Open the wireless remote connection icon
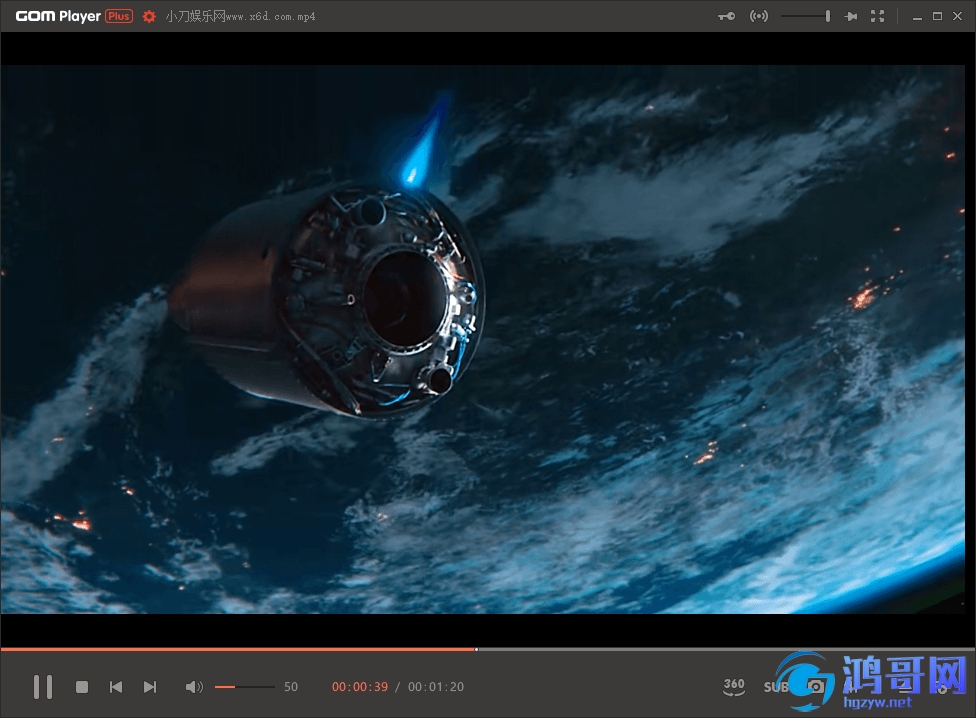Viewport: 976px width, 718px height. click(759, 16)
